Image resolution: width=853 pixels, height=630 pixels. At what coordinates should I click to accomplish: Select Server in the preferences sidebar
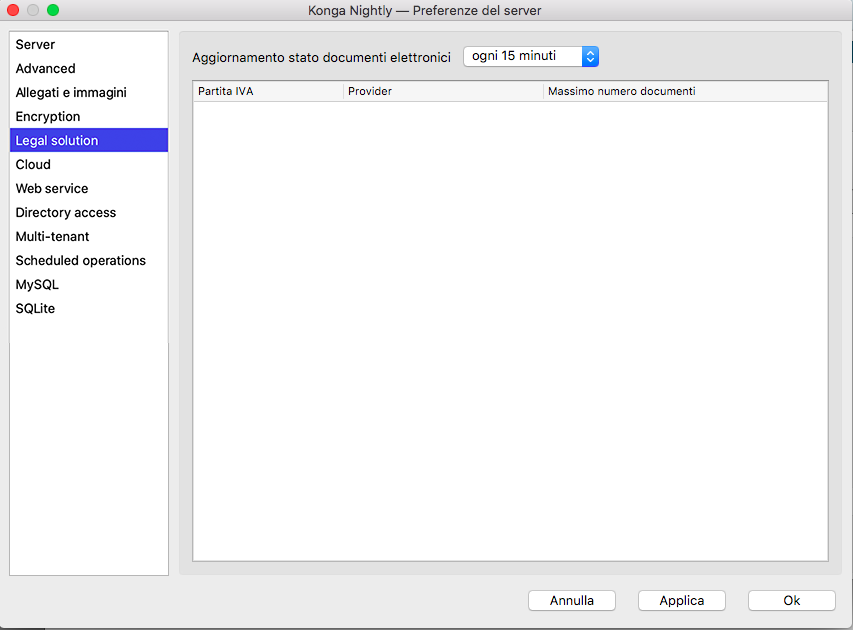tap(36, 45)
